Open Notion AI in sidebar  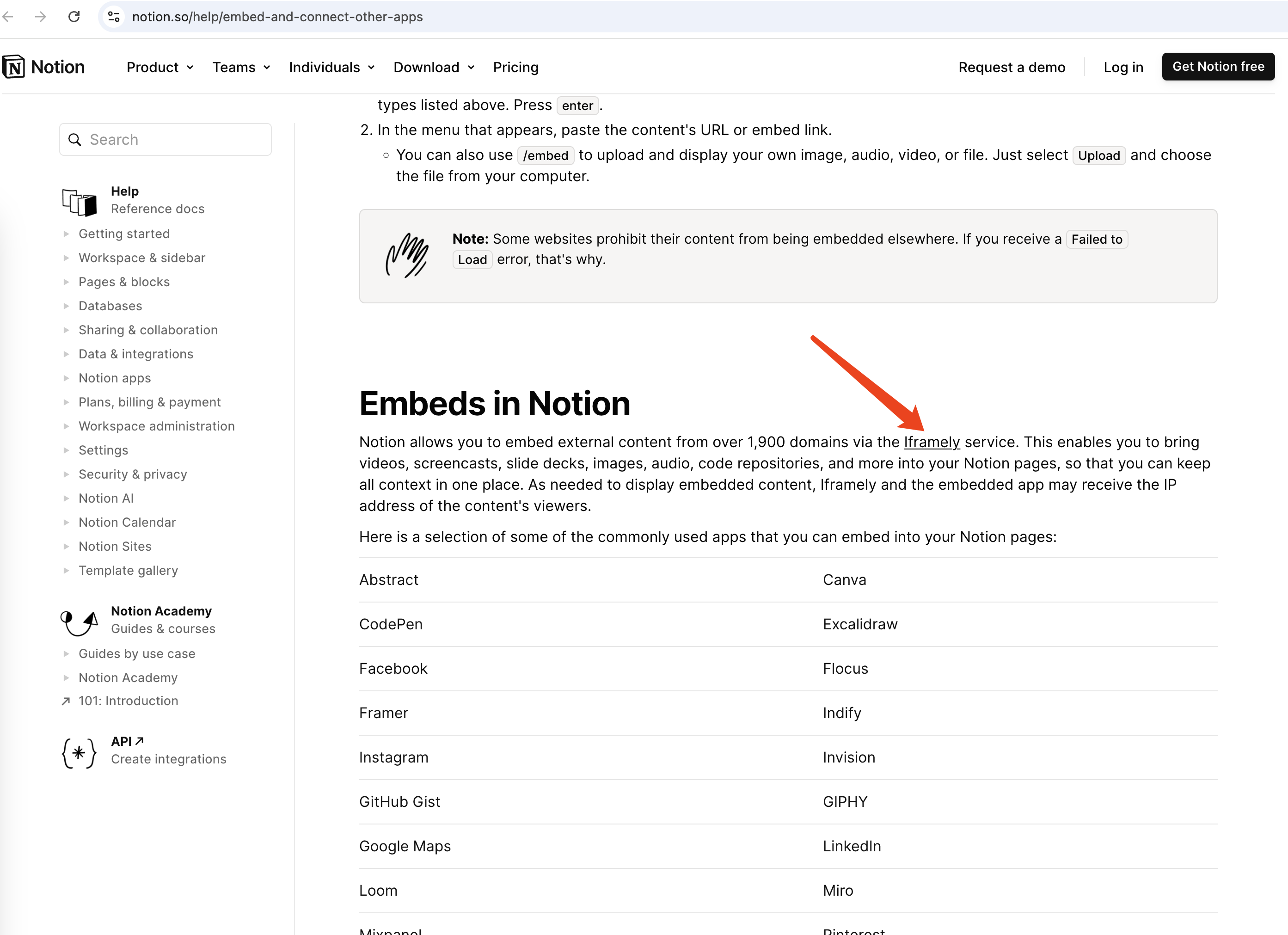(x=106, y=498)
